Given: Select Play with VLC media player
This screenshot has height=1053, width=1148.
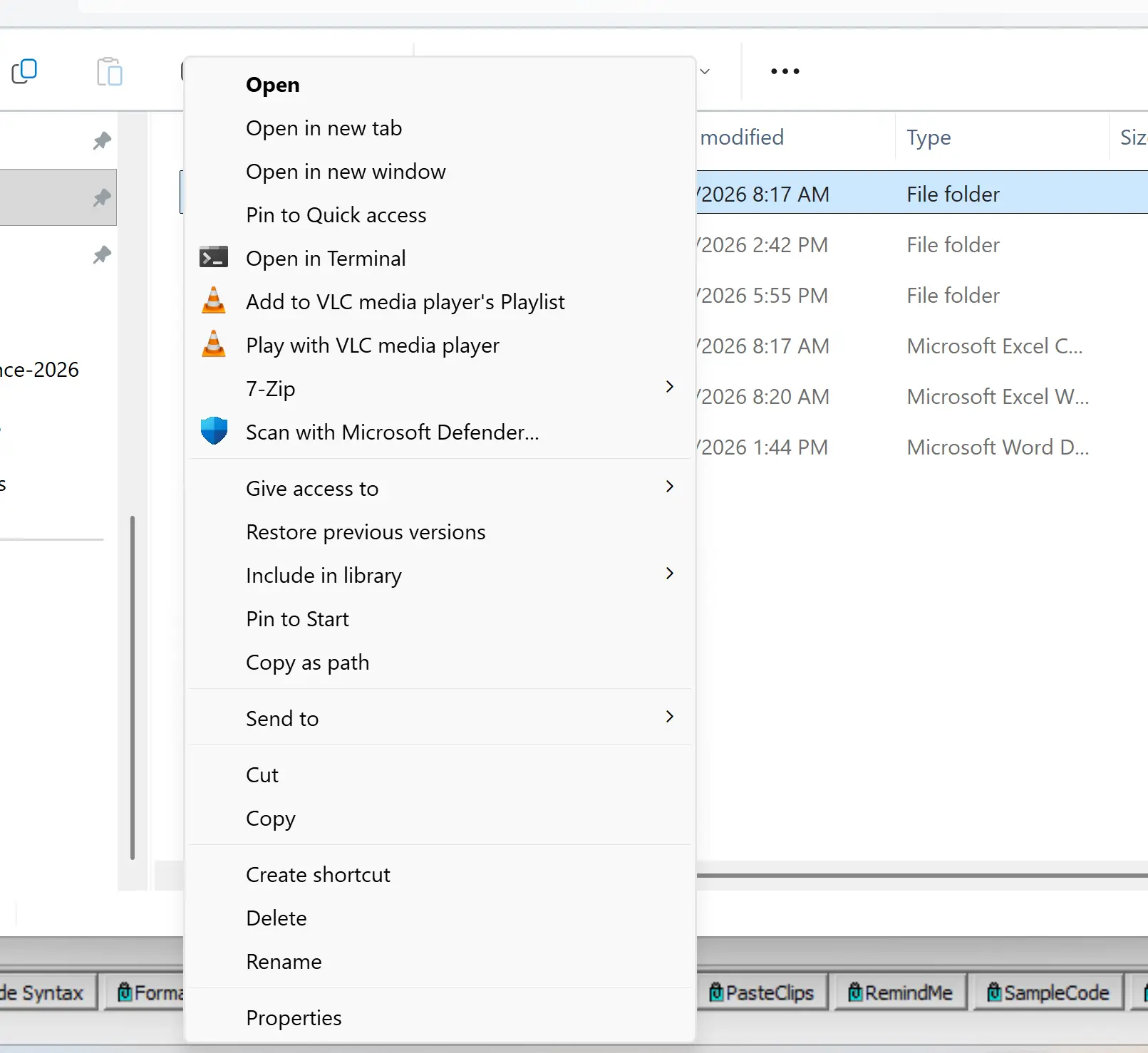Looking at the screenshot, I should [x=440, y=346].
